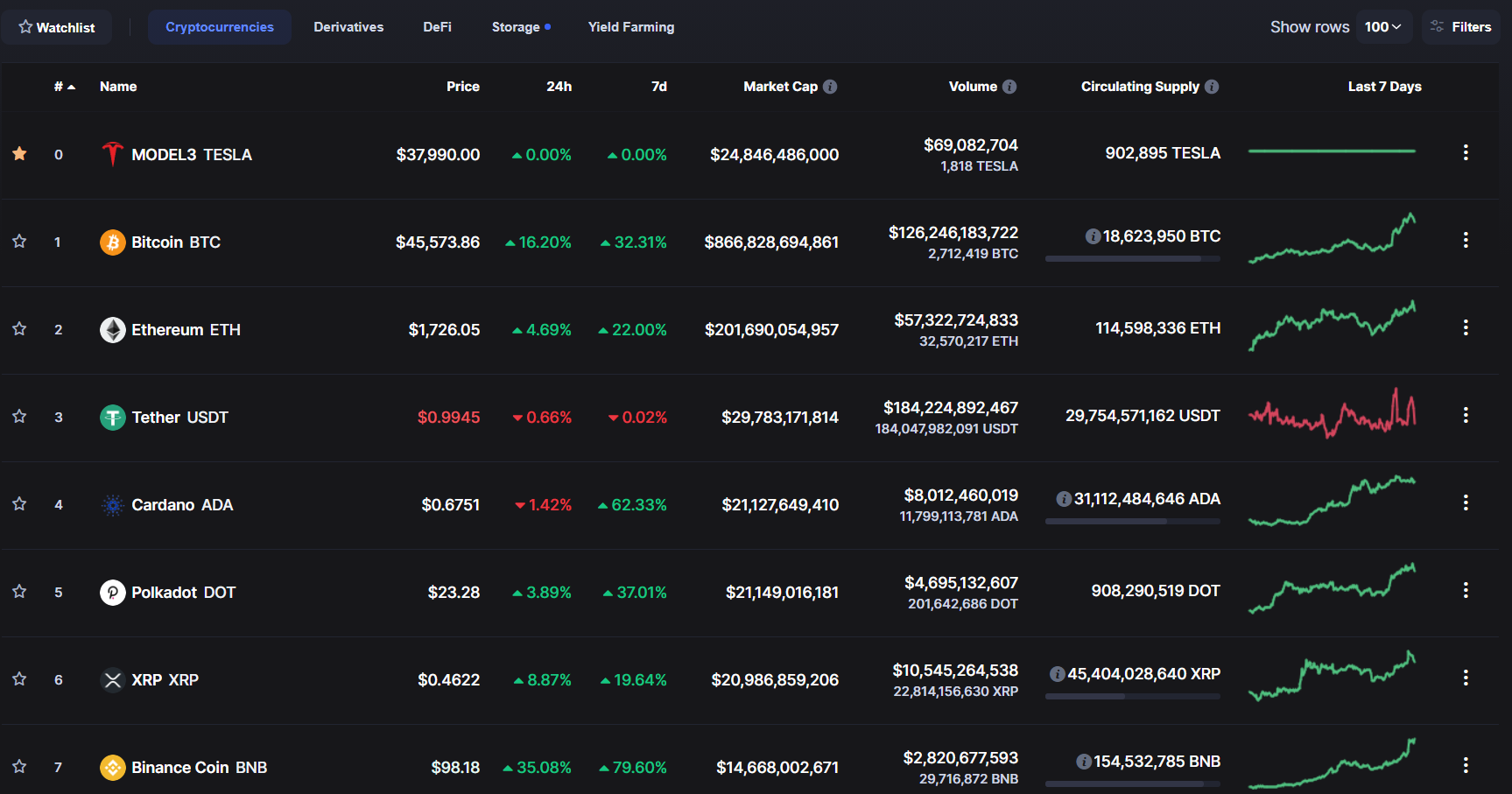Remove MODEL3 TESLA from watchlist star

(19, 154)
